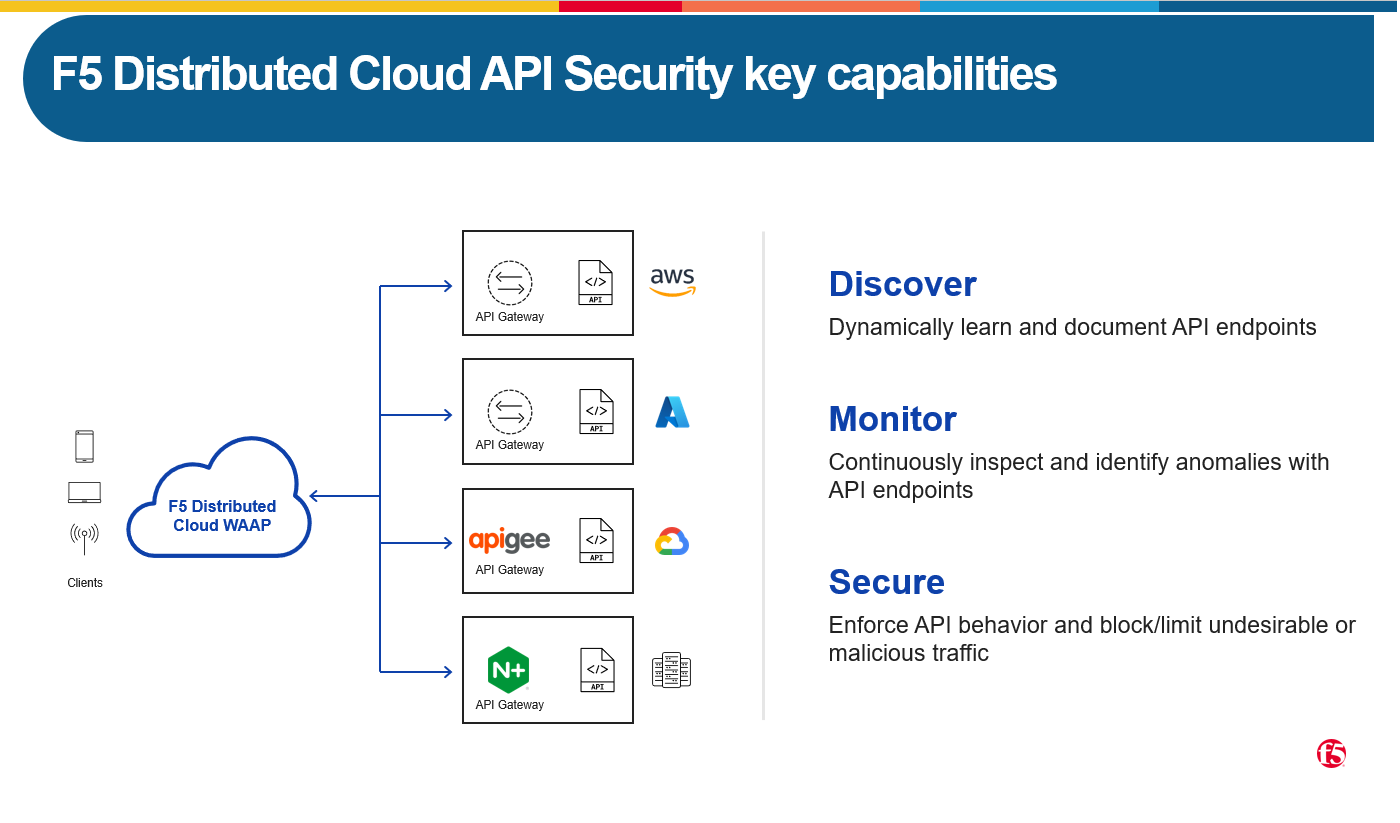Select the slide title text
The width and height of the screenshot is (1400, 823).
point(554,75)
